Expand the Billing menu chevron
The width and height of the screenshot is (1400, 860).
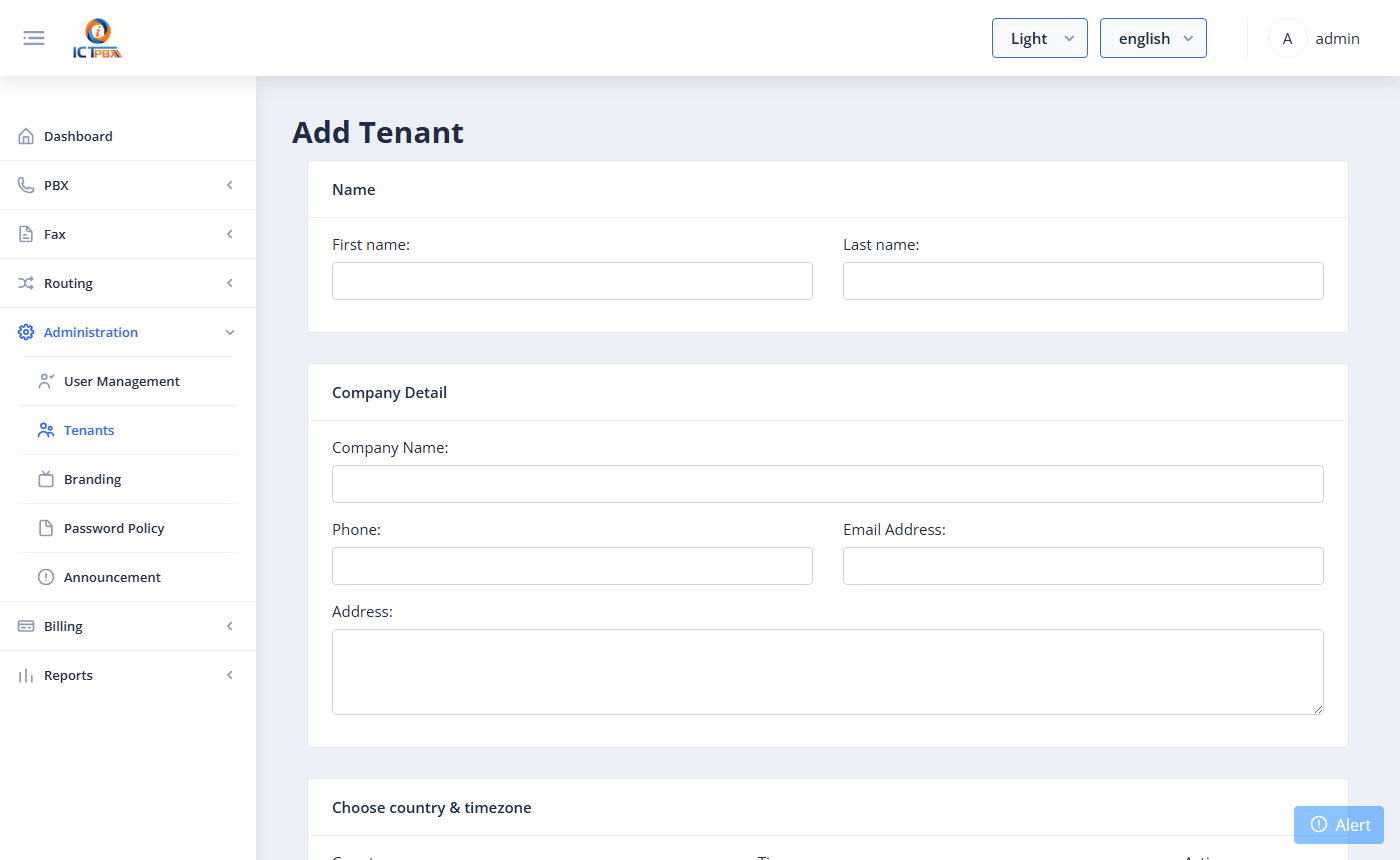click(x=230, y=626)
